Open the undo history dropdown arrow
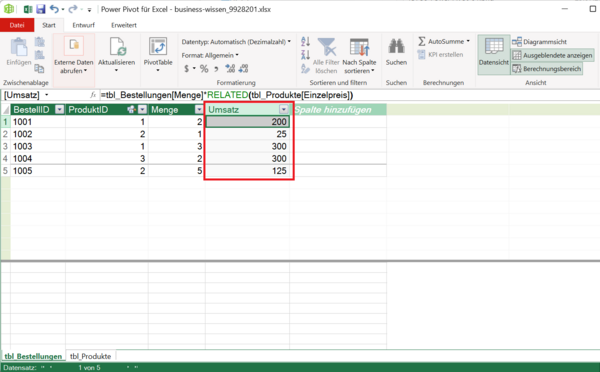Viewport: 600px width, 372px height. point(63,9)
